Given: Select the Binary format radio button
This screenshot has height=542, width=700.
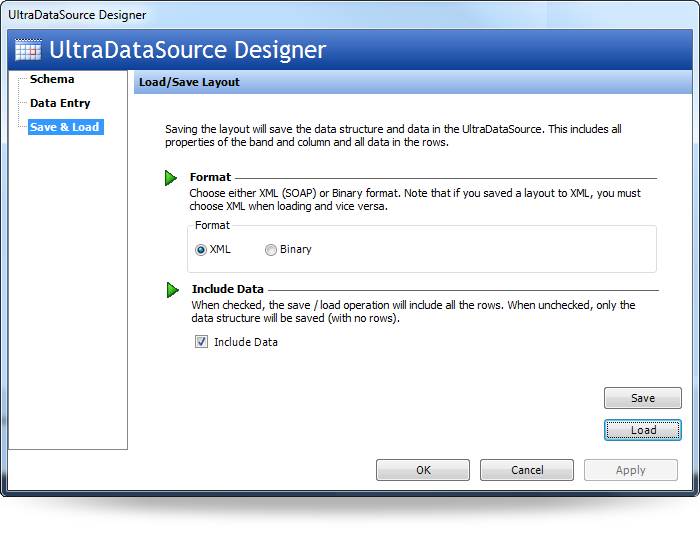Looking at the screenshot, I should tap(271, 250).
